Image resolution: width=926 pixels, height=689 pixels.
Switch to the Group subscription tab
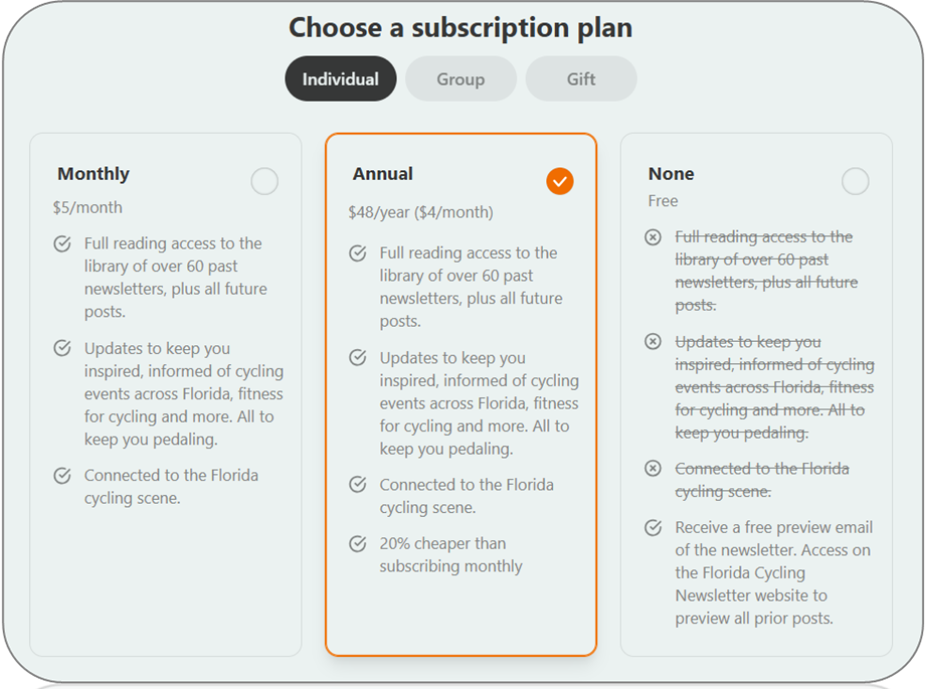coord(460,78)
